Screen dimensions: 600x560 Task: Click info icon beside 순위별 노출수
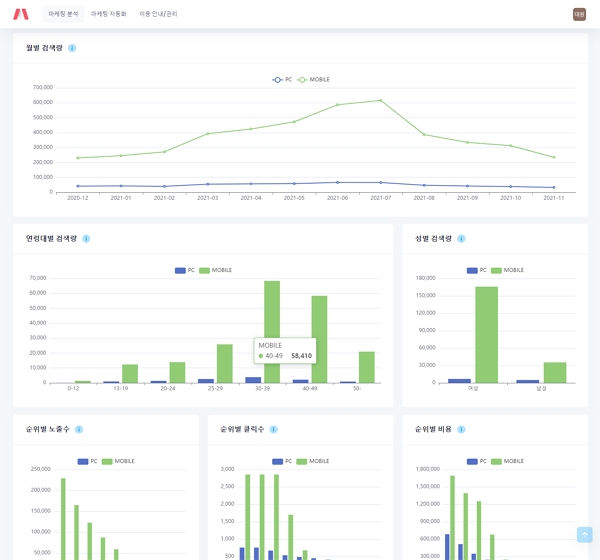(79, 429)
